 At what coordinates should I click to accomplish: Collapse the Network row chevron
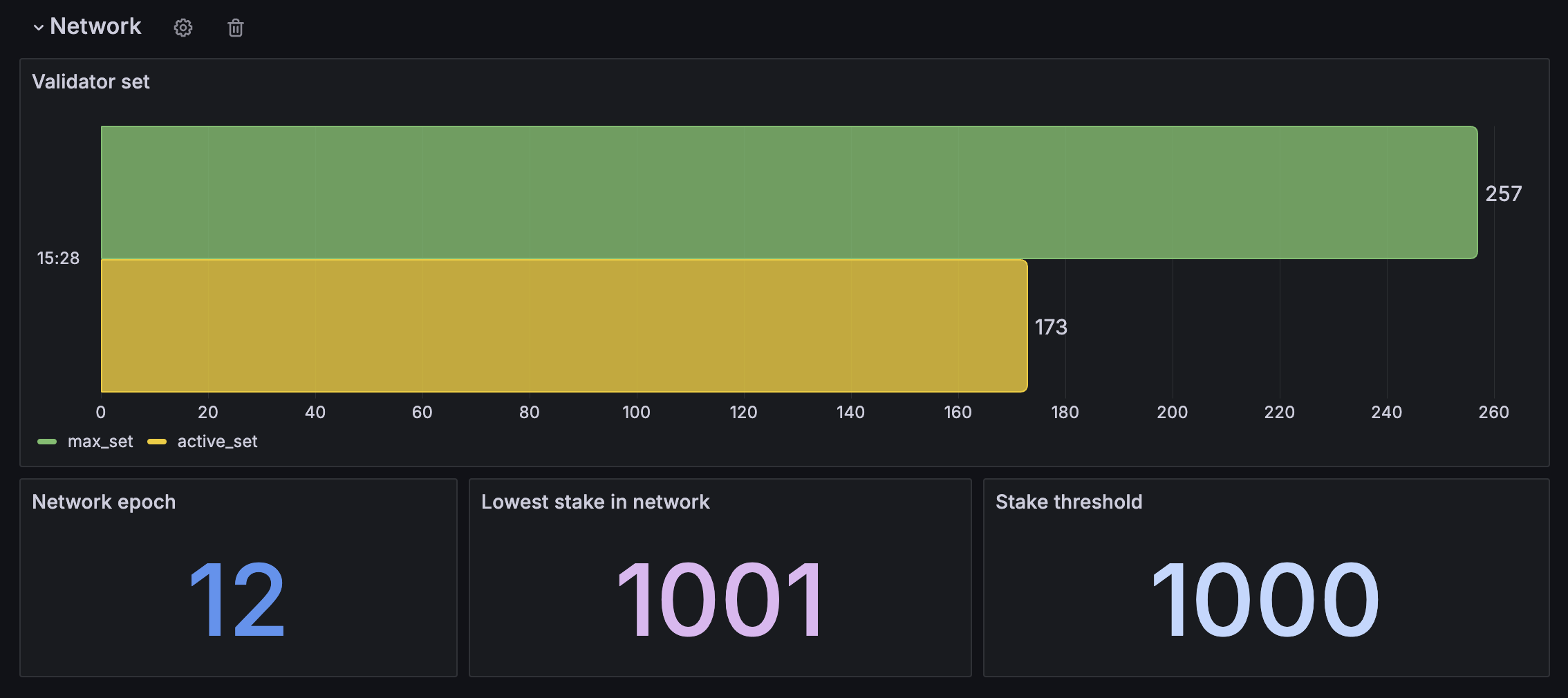(x=39, y=28)
